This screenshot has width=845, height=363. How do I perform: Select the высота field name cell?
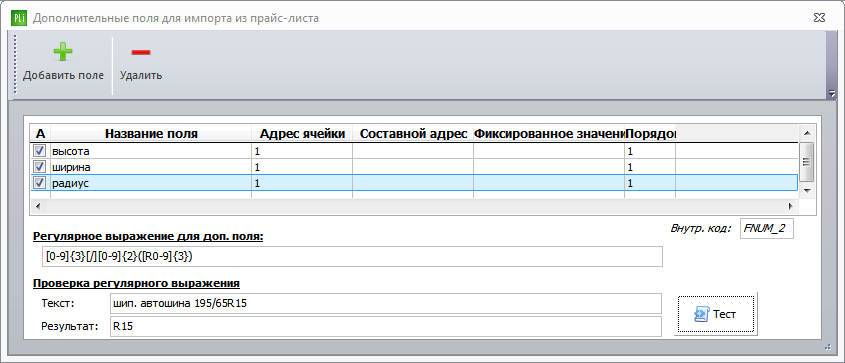pos(151,151)
